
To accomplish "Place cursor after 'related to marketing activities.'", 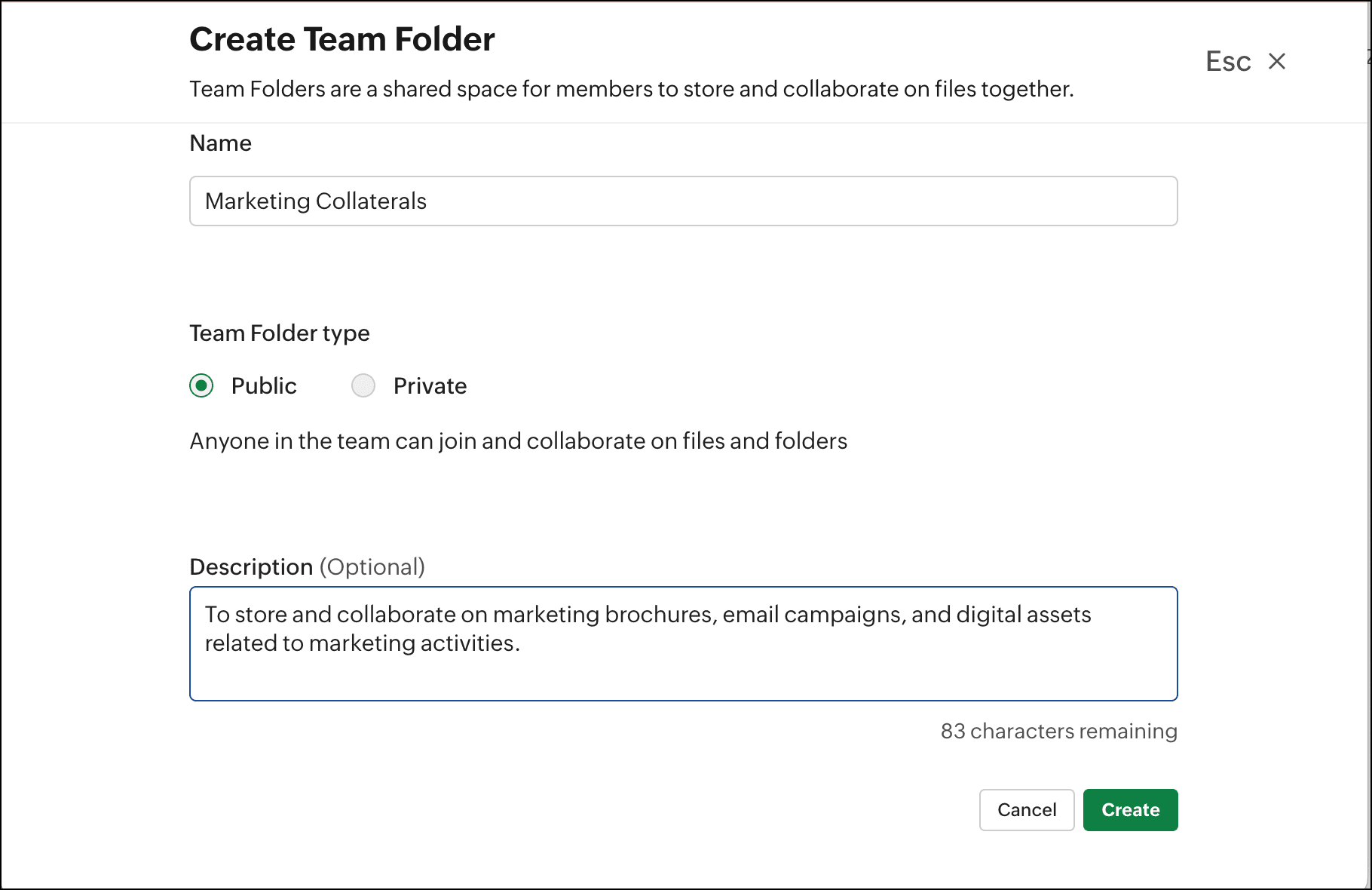I will tap(522, 643).
